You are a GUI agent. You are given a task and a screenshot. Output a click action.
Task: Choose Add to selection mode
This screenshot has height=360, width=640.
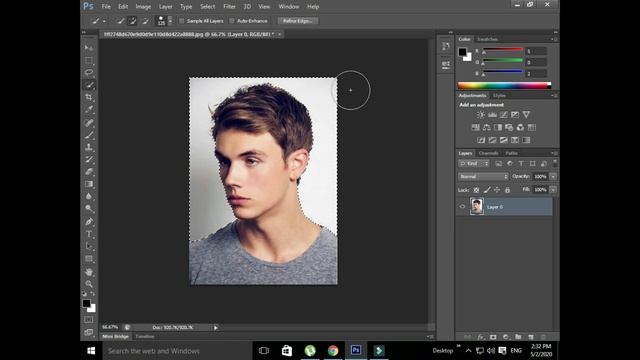pos(132,21)
